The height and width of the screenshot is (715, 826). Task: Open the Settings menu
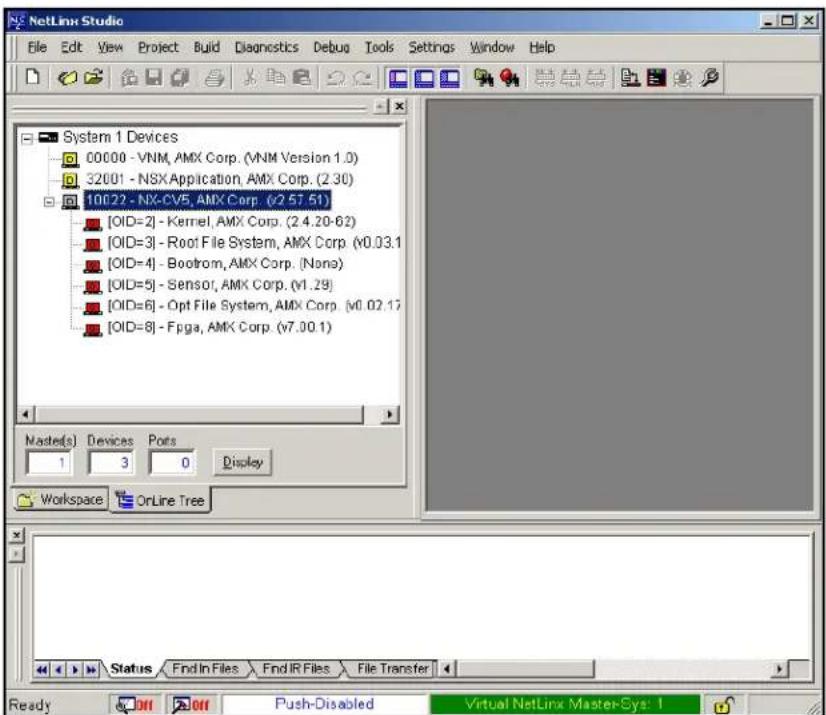click(431, 47)
